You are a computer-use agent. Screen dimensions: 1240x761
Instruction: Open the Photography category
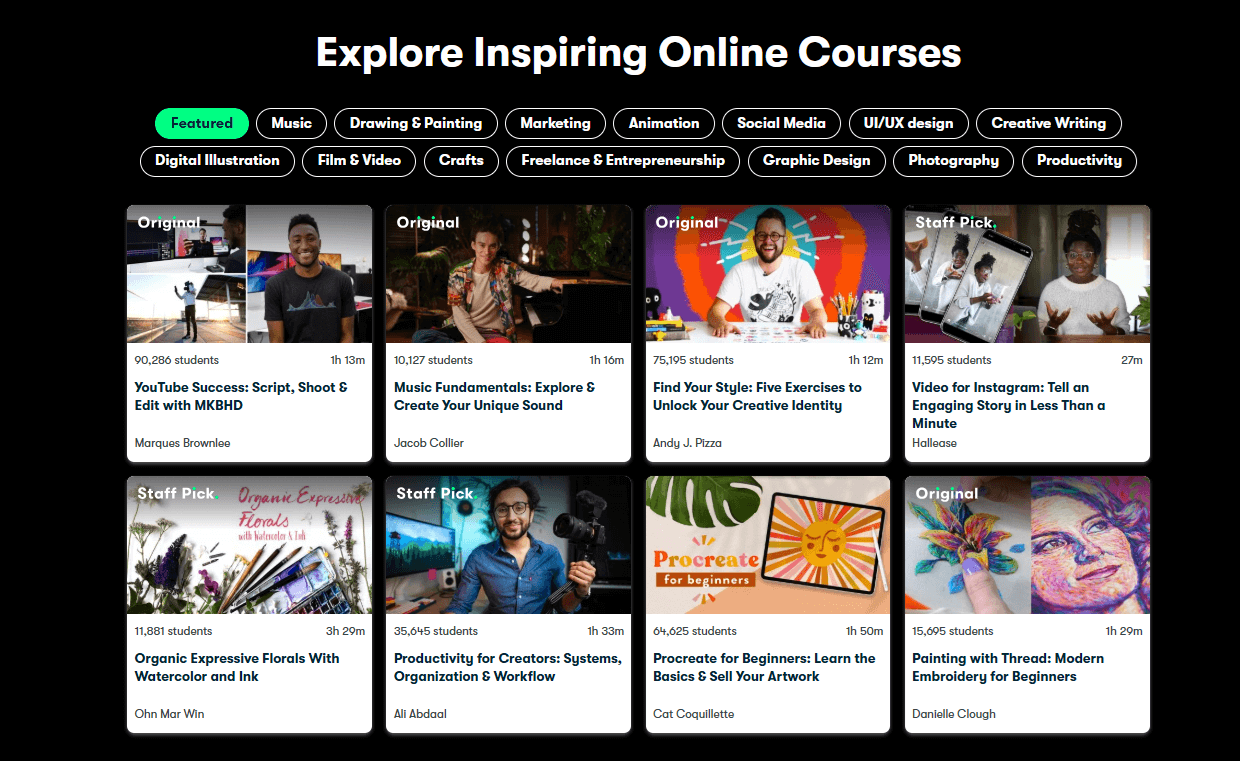(953, 160)
